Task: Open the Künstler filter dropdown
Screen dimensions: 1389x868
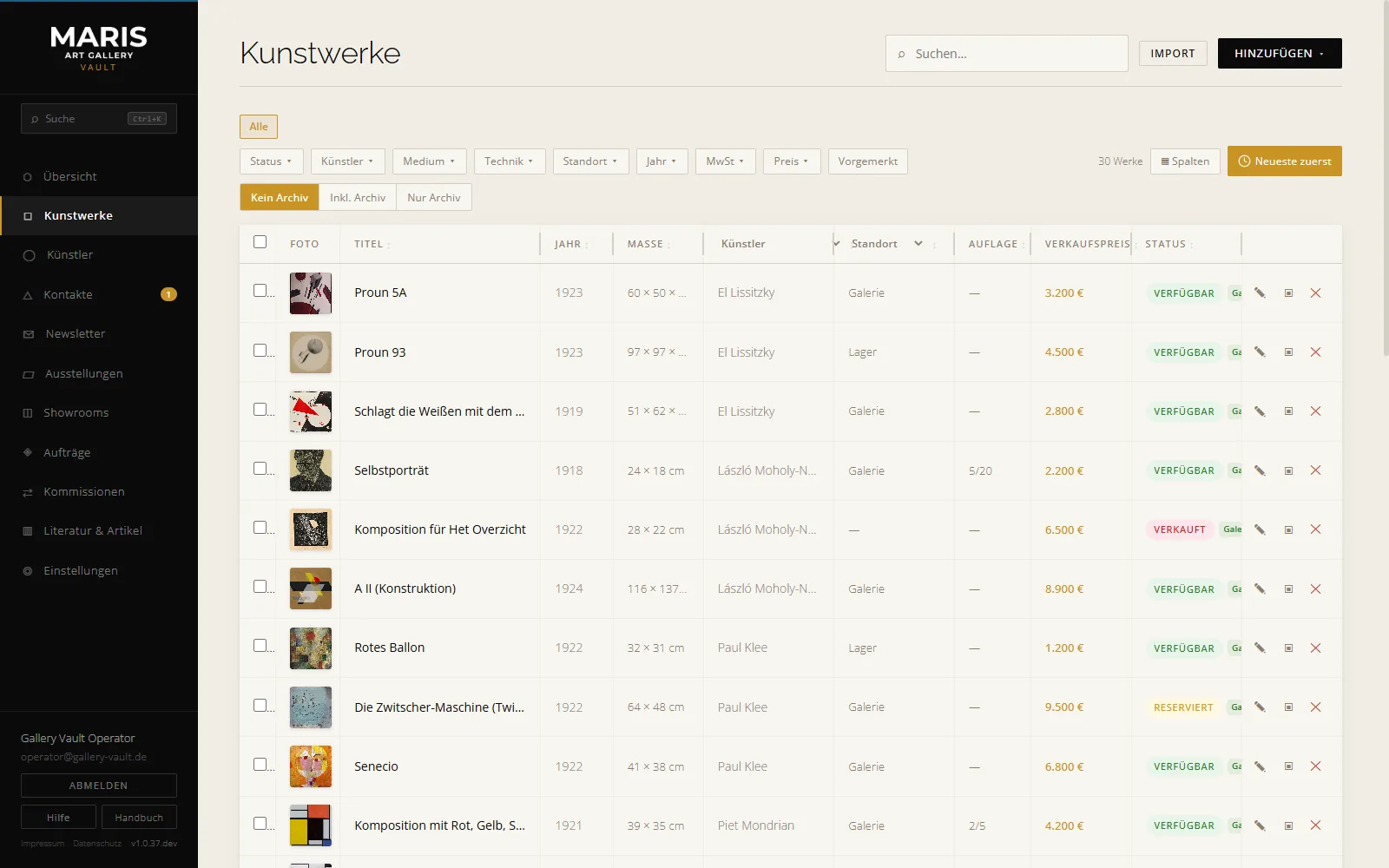Action: 347,161
